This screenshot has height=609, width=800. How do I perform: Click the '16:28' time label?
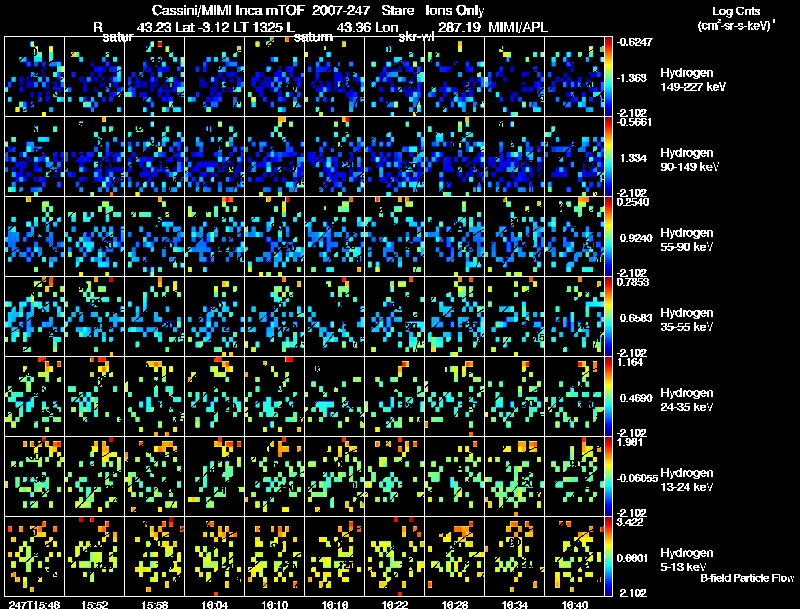455,605
